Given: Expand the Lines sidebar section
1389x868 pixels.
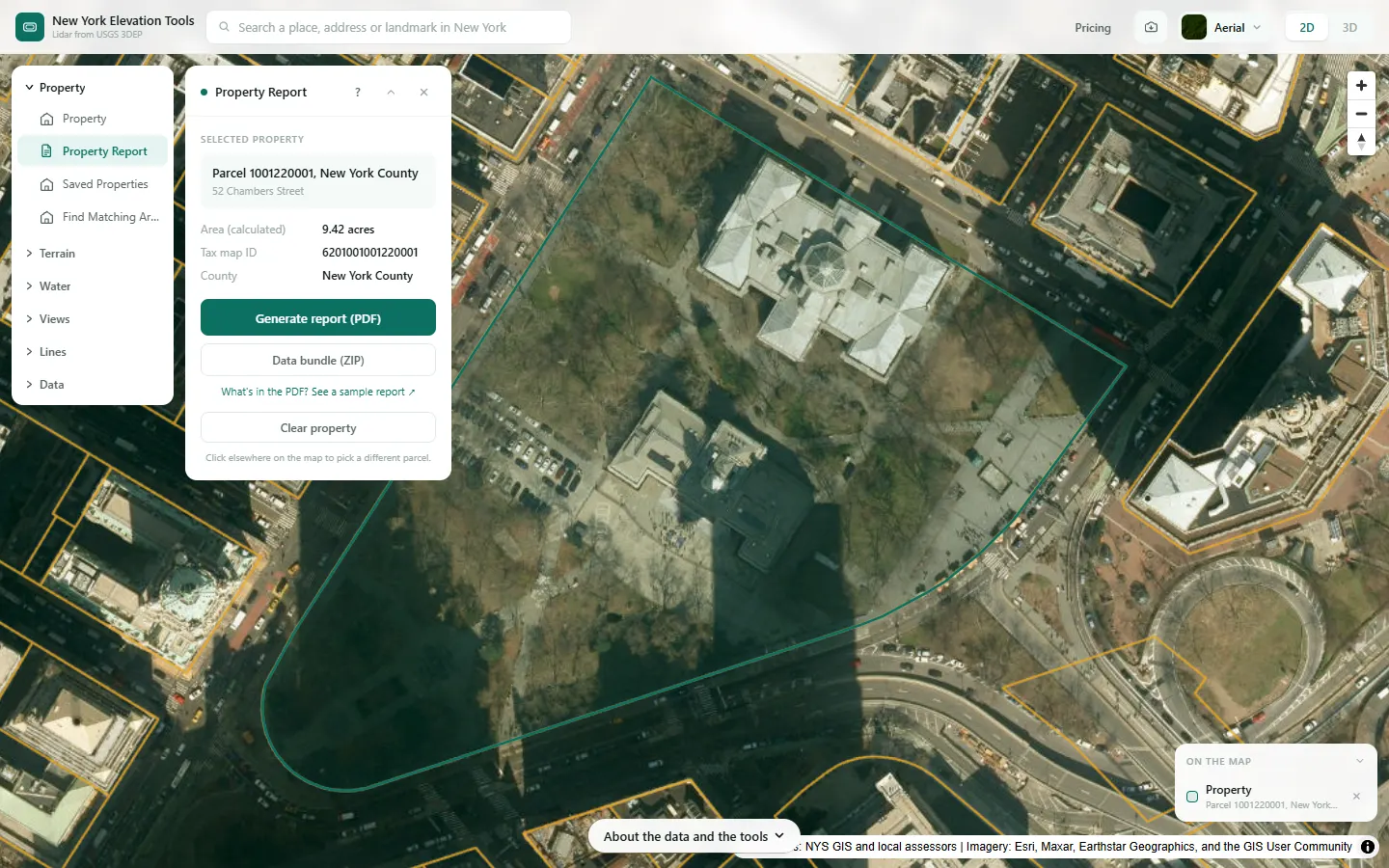Looking at the screenshot, I should coord(93,352).
